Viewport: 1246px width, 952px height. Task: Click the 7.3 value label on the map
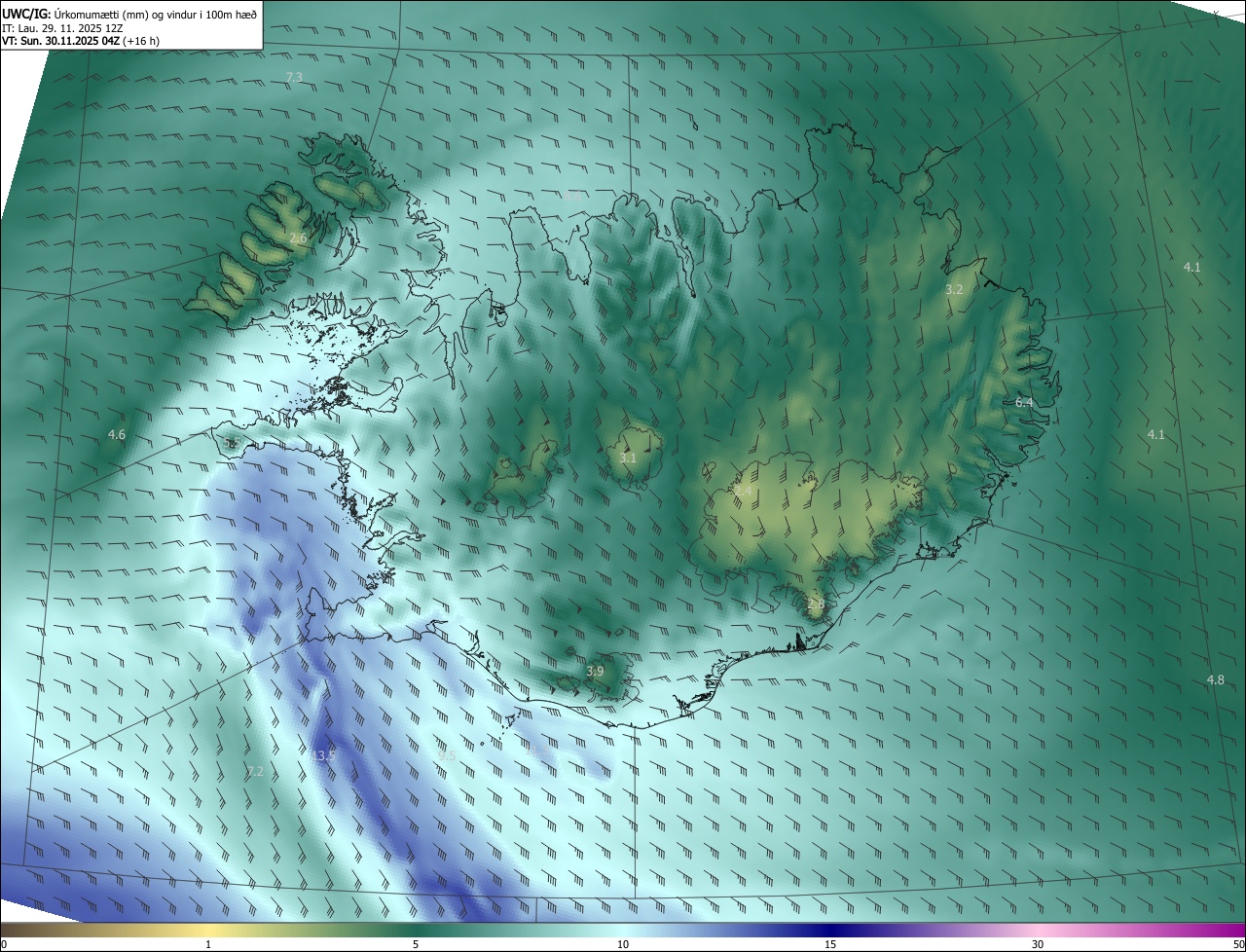pyautogui.click(x=294, y=77)
